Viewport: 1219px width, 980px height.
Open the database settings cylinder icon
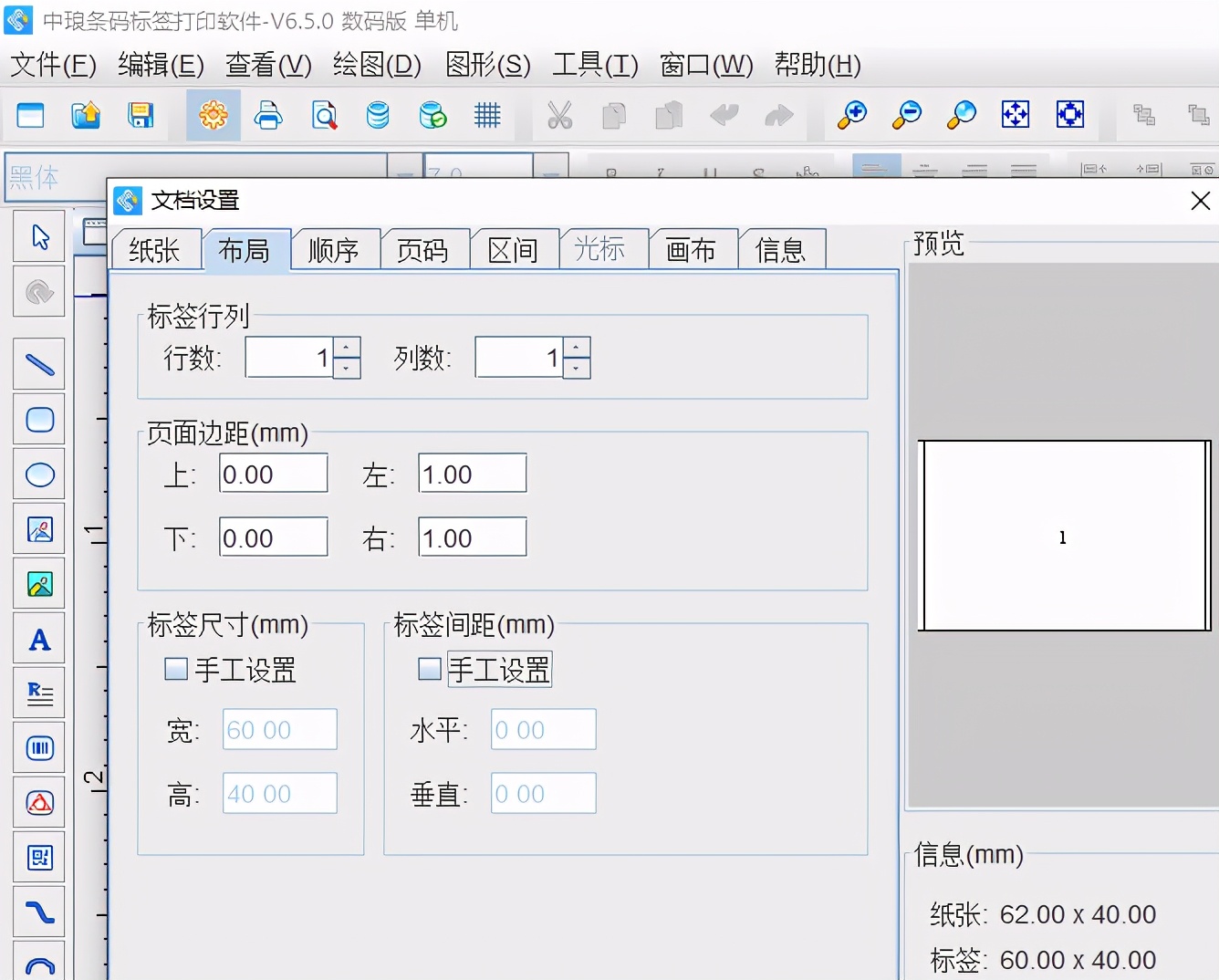378,115
